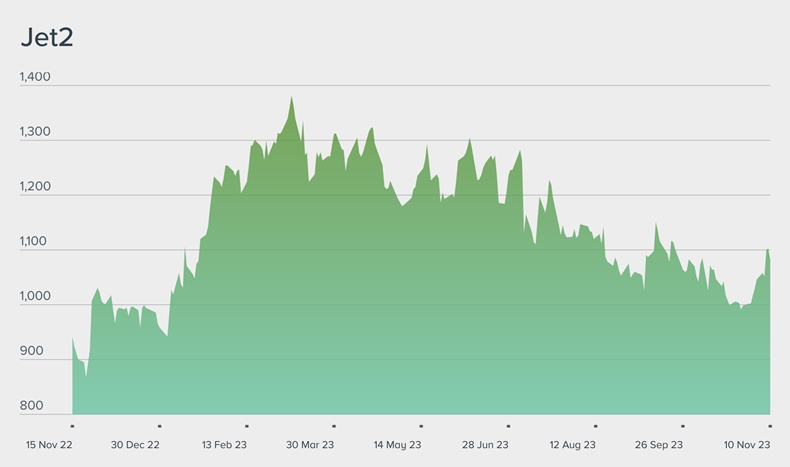Click the 900 y-axis label
The height and width of the screenshot is (467, 790).
point(31,351)
